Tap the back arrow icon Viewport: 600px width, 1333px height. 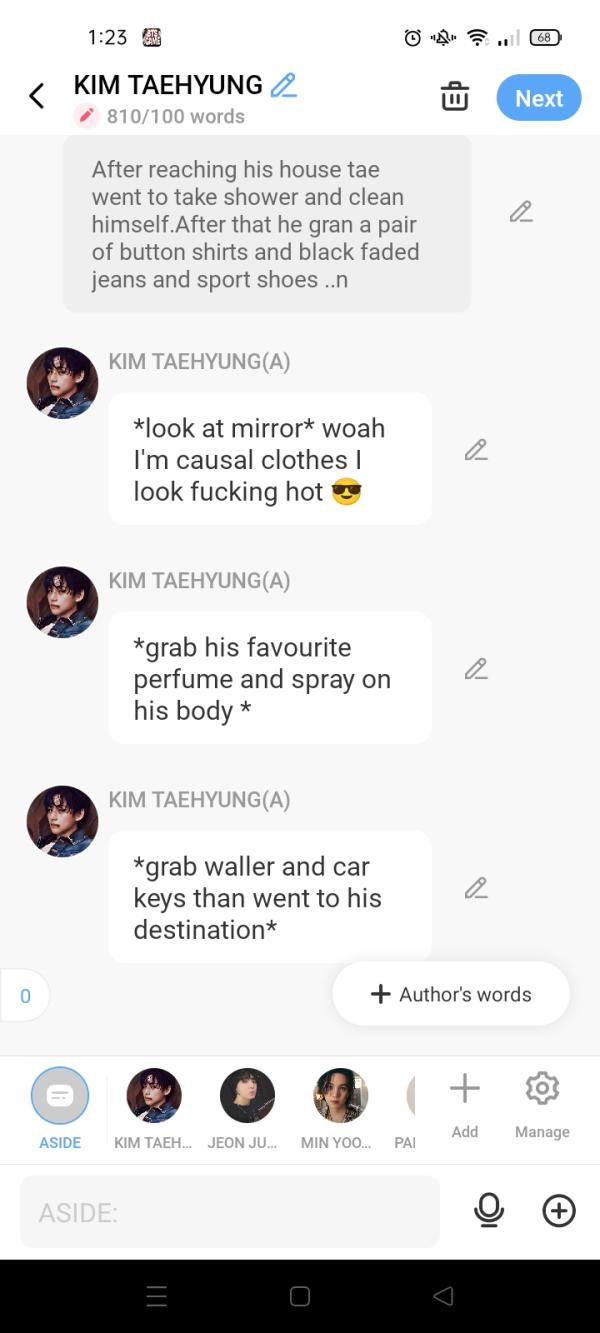coord(37,96)
